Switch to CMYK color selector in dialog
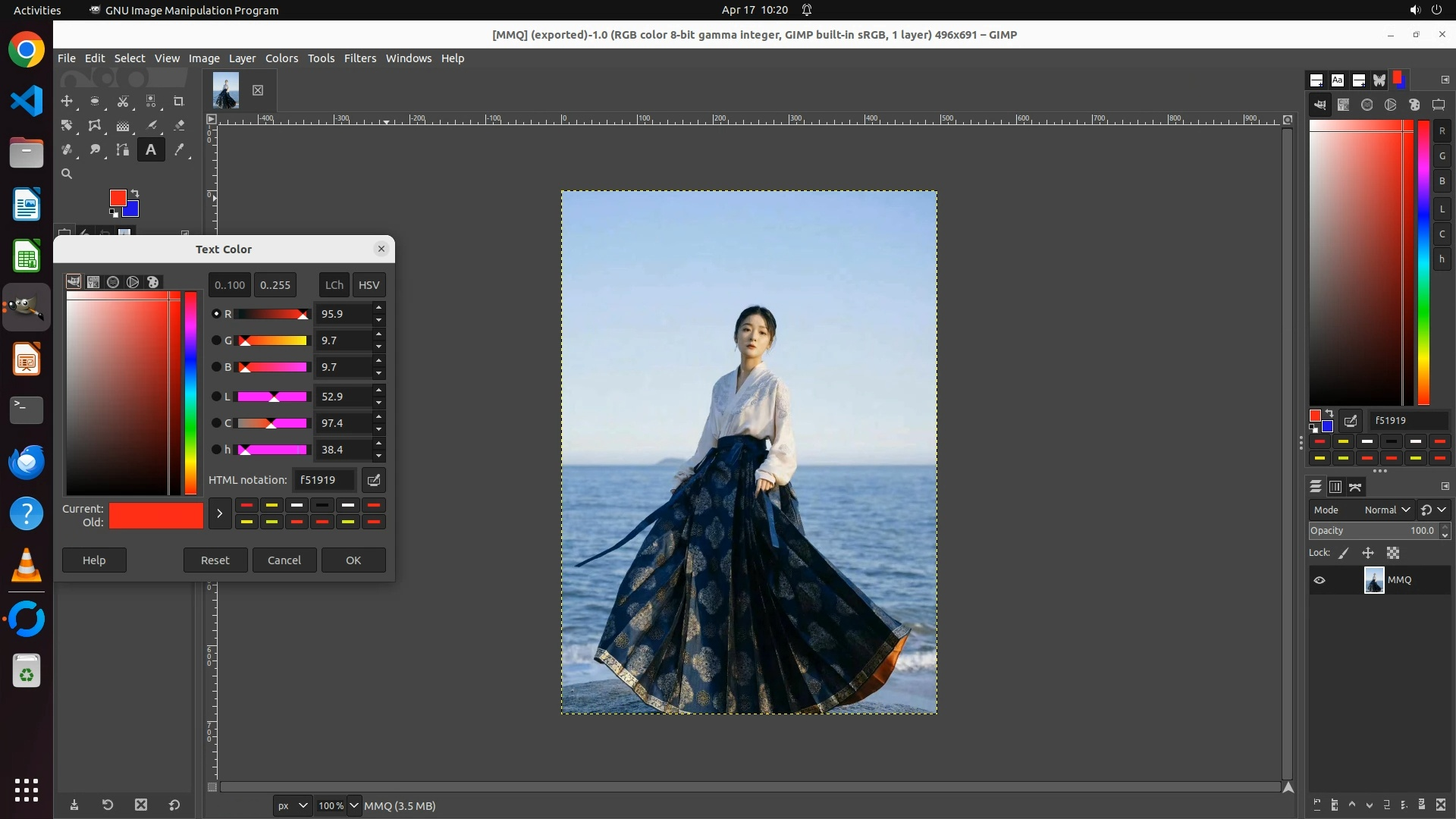Viewport: 1456px width, 819px height. [x=93, y=282]
